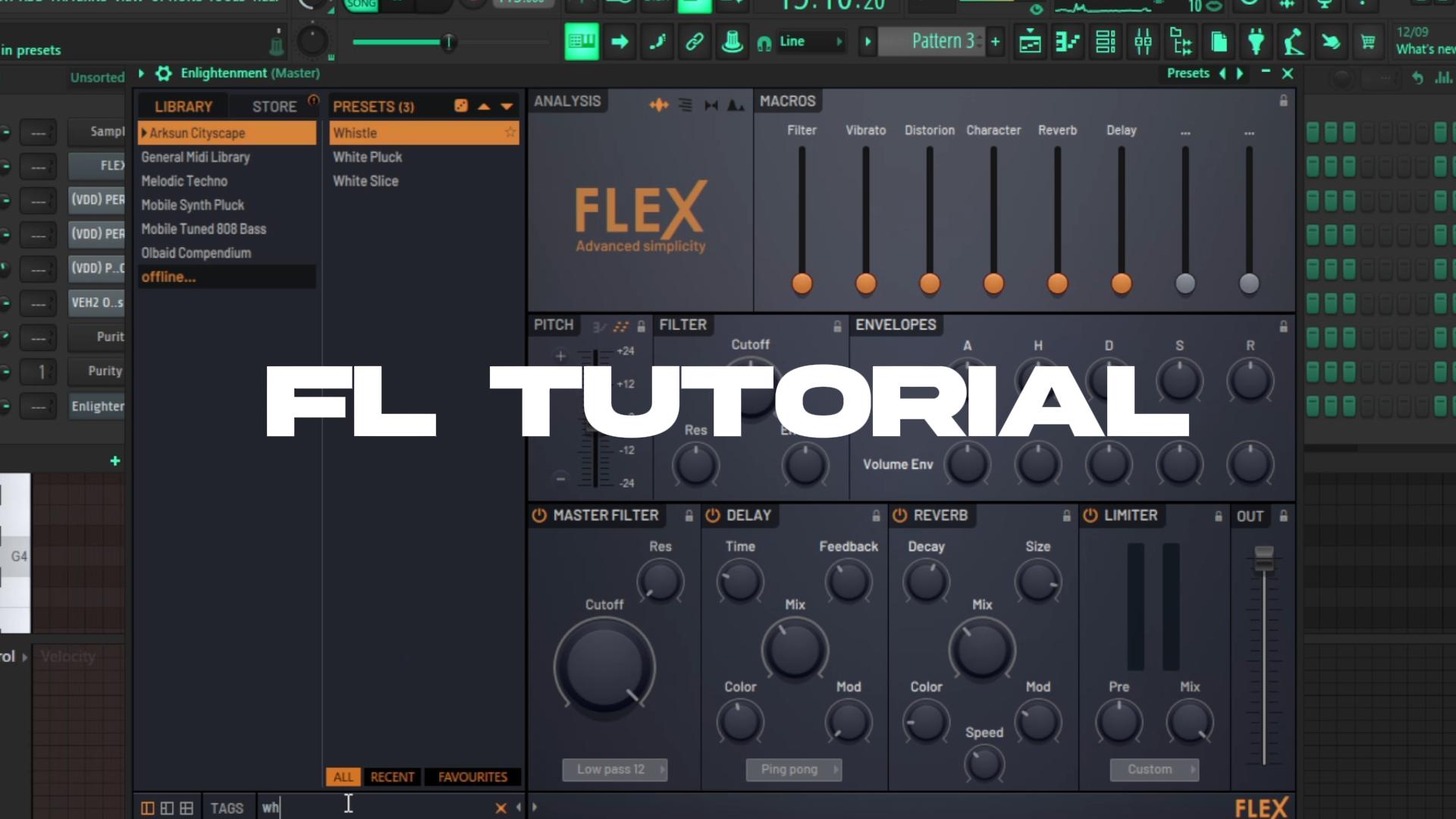The height and width of the screenshot is (819, 1456).
Task: Click the Reverb macro slider handle
Action: (x=1057, y=284)
